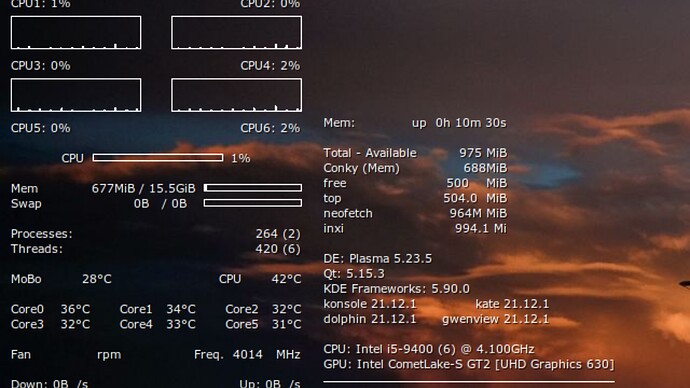The width and height of the screenshot is (690, 388).
Task: Click the 'Qt: 5.15.3' line
Action: pyautogui.click(x=354, y=274)
